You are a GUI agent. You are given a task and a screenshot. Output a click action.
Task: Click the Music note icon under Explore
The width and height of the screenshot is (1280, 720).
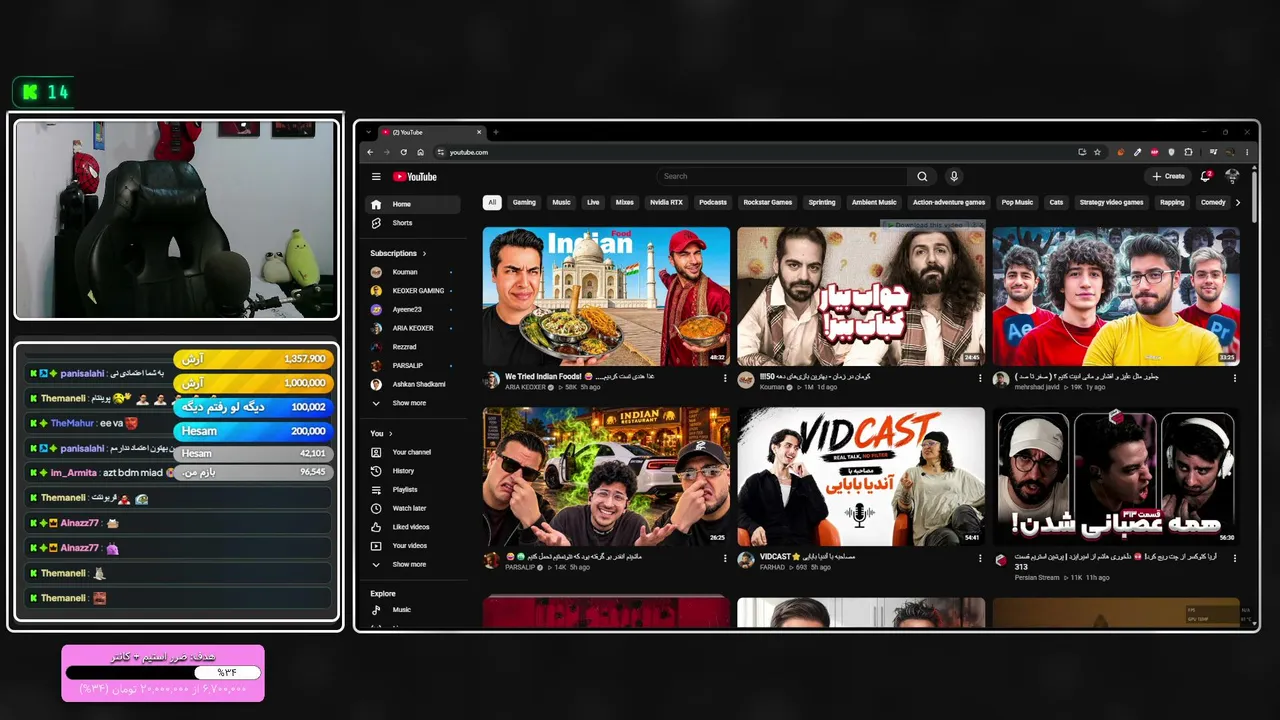click(376, 610)
